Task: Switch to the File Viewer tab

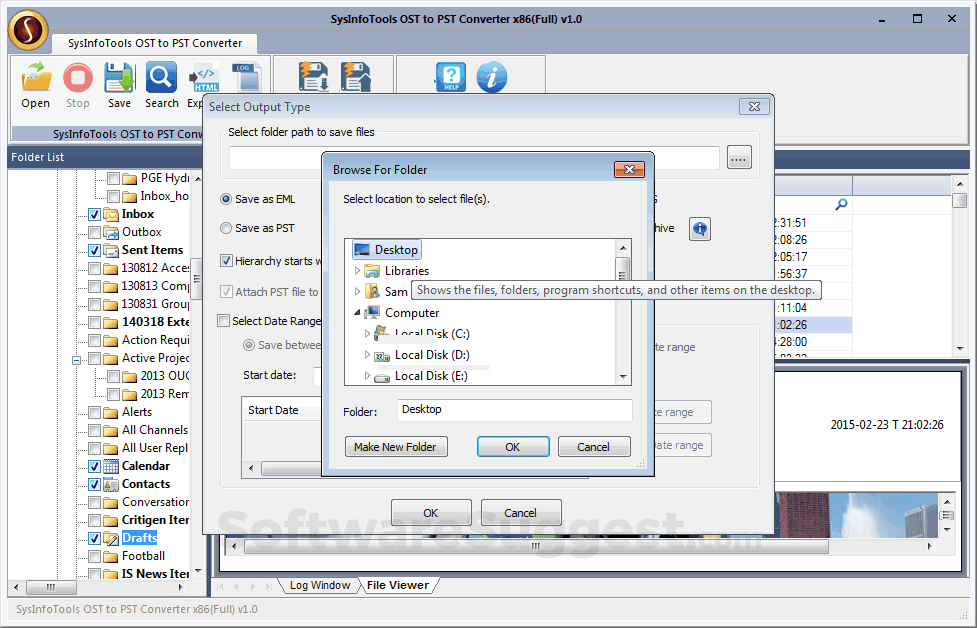Action: (398, 586)
